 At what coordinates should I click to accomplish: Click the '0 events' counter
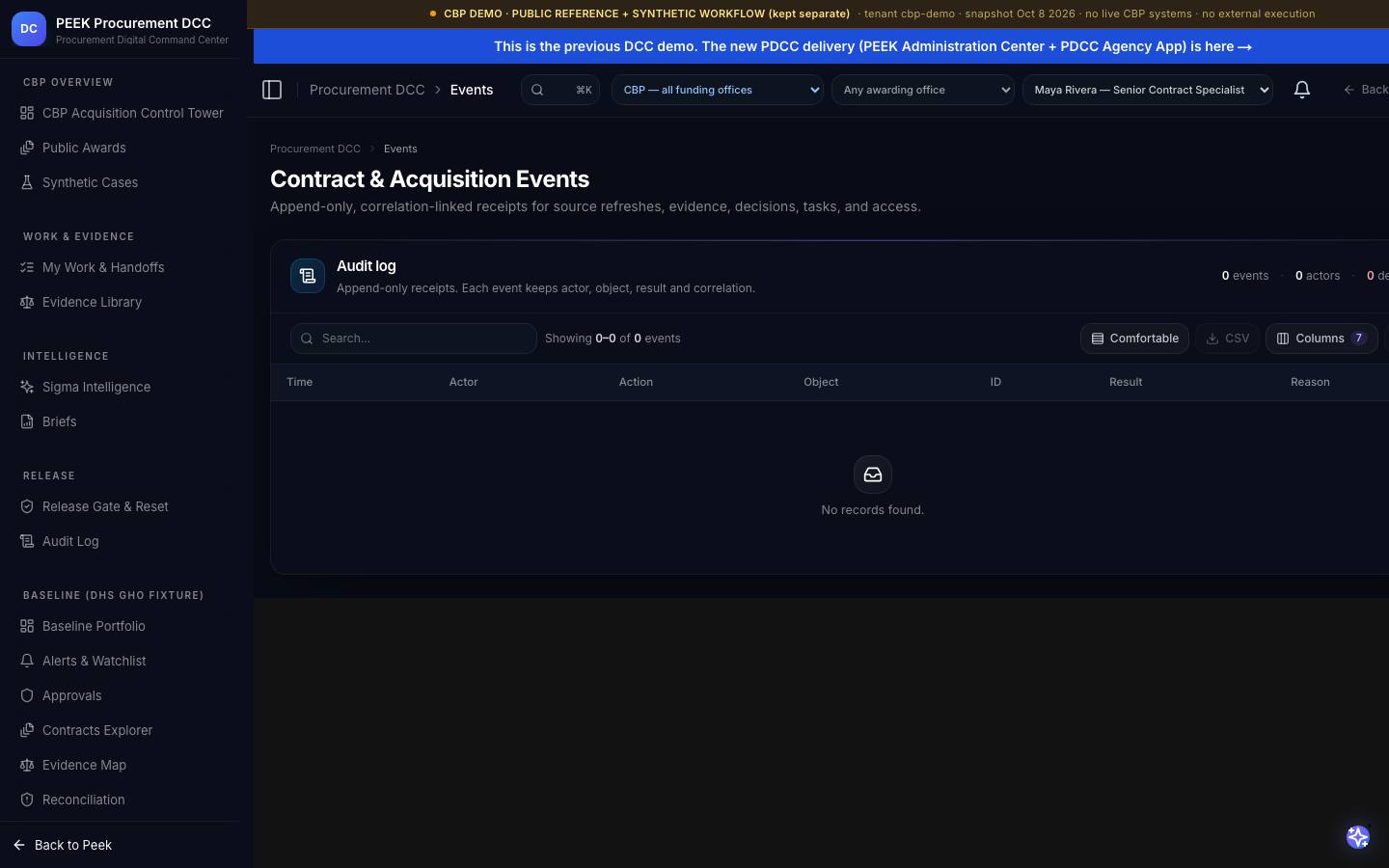[x=1245, y=276]
